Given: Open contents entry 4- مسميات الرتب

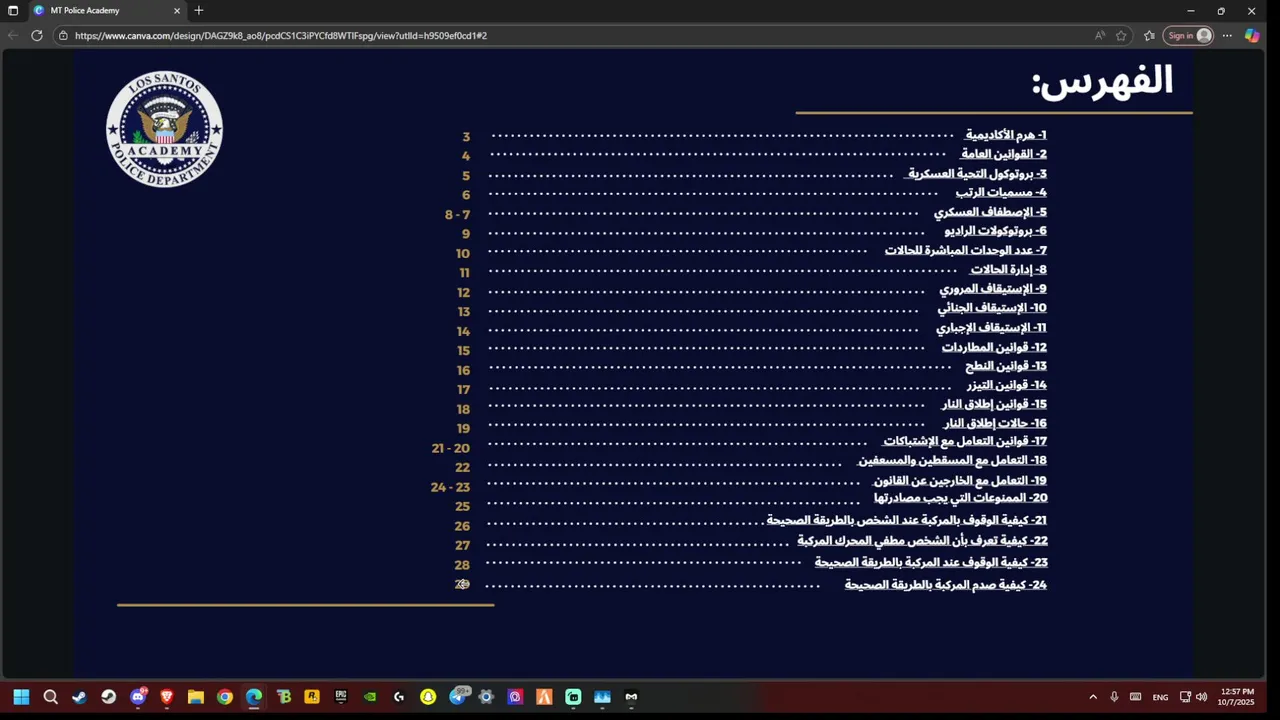Looking at the screenshot, I should (x=1001, y=193).
